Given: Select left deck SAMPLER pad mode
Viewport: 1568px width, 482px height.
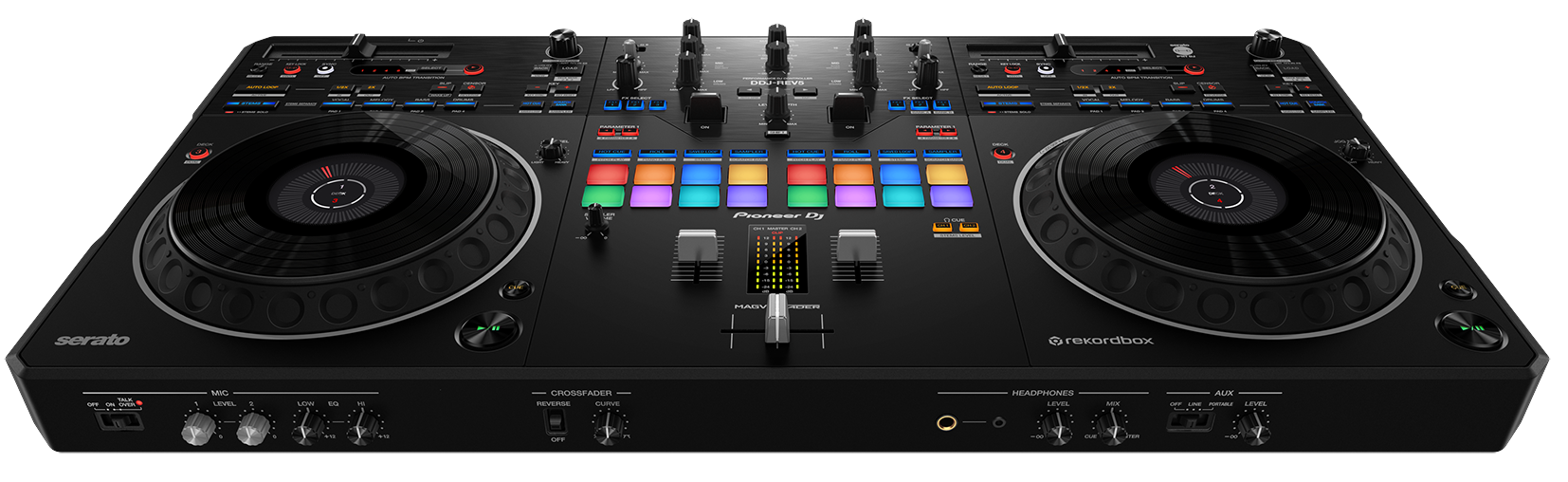Looking at the screenshot, I should pos(748,153).
